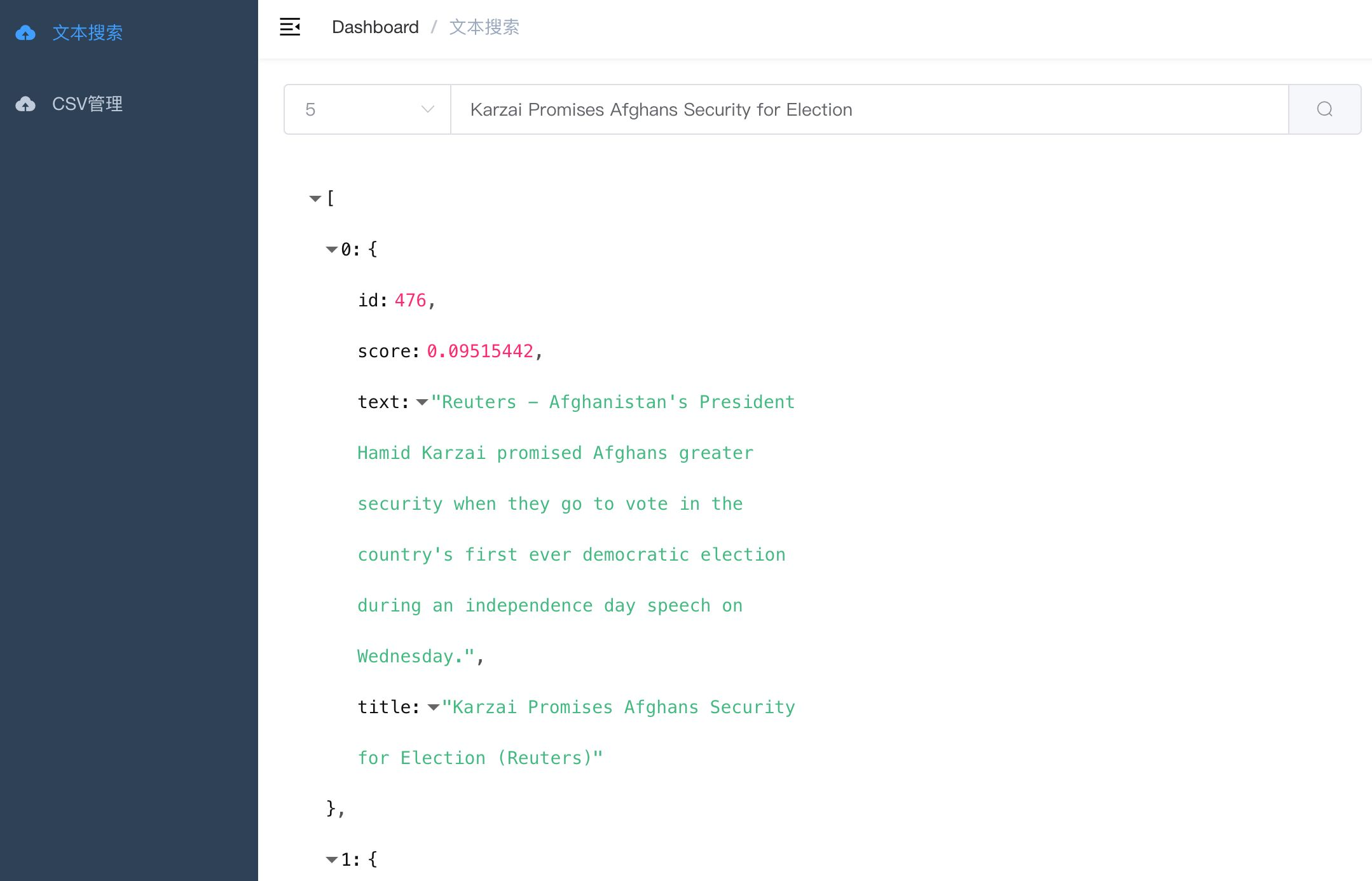Collapse the text field string value

(x=422, y=402)
